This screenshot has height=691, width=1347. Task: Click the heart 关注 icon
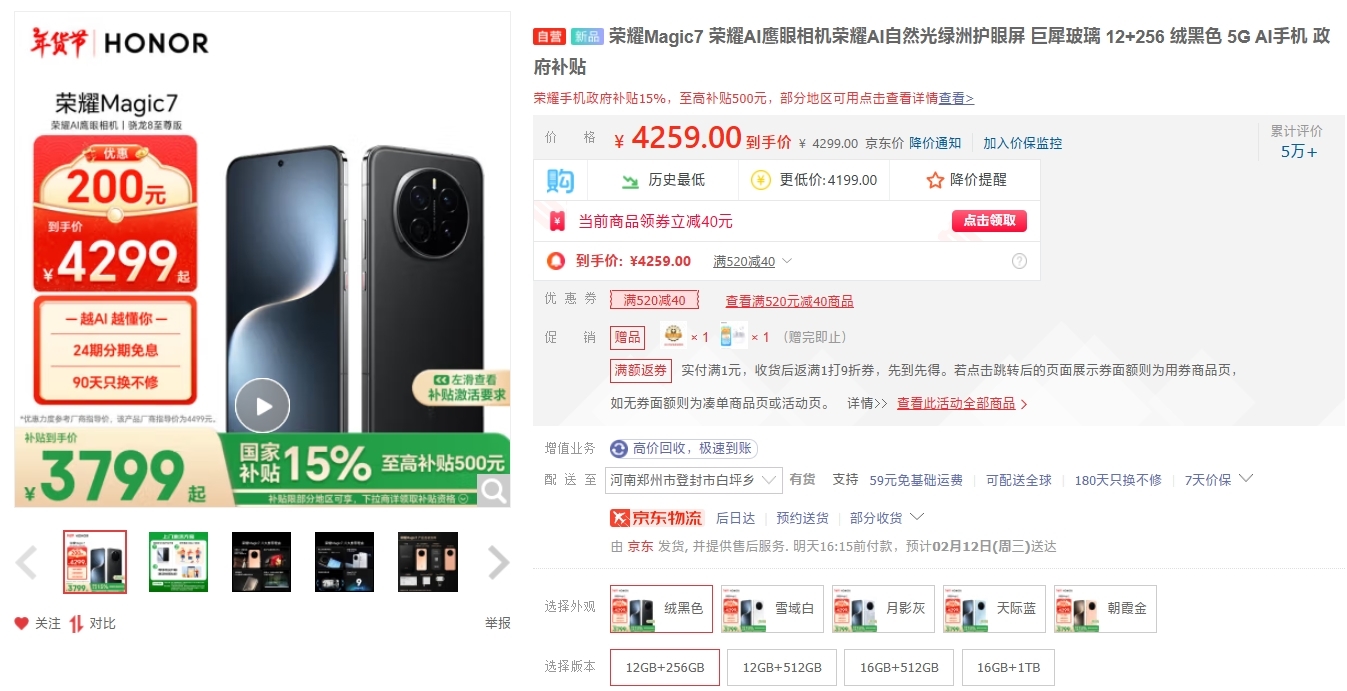[x=22, y=623]
